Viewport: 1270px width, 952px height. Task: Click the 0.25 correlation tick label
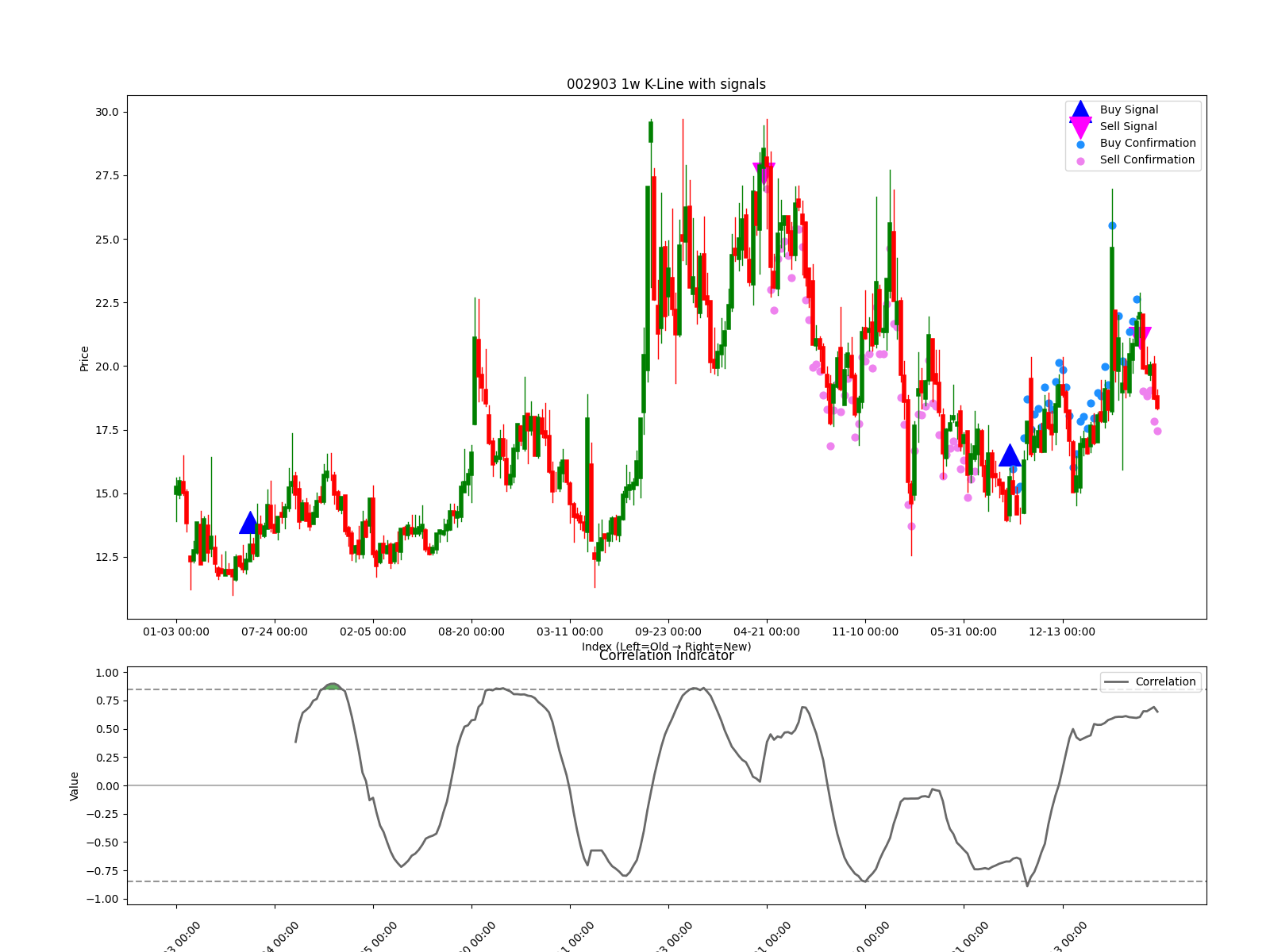click(106, 758)
